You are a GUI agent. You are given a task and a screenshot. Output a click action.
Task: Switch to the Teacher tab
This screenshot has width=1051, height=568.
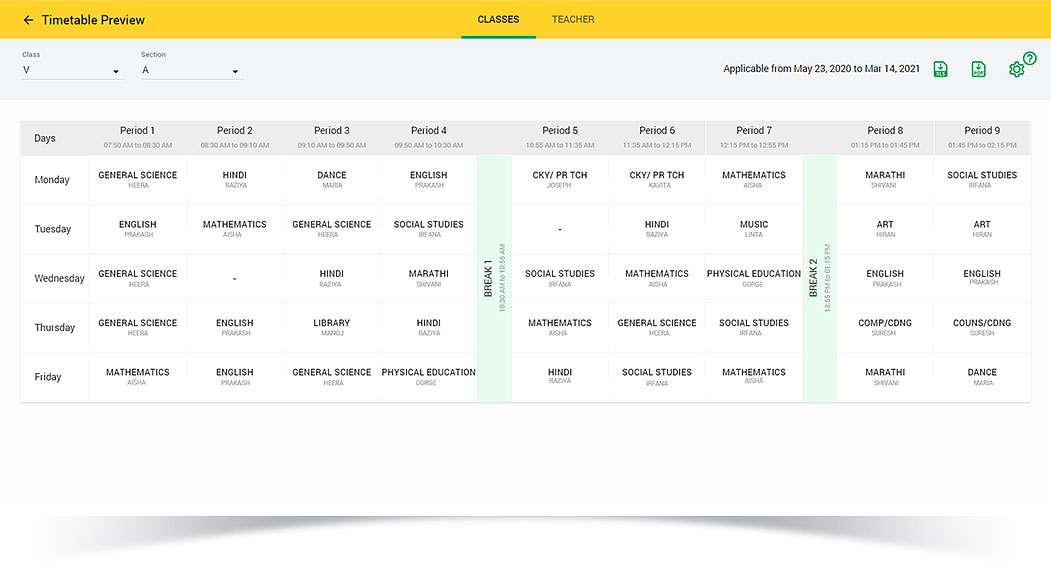pyautogui.click(x=573, y=19)
